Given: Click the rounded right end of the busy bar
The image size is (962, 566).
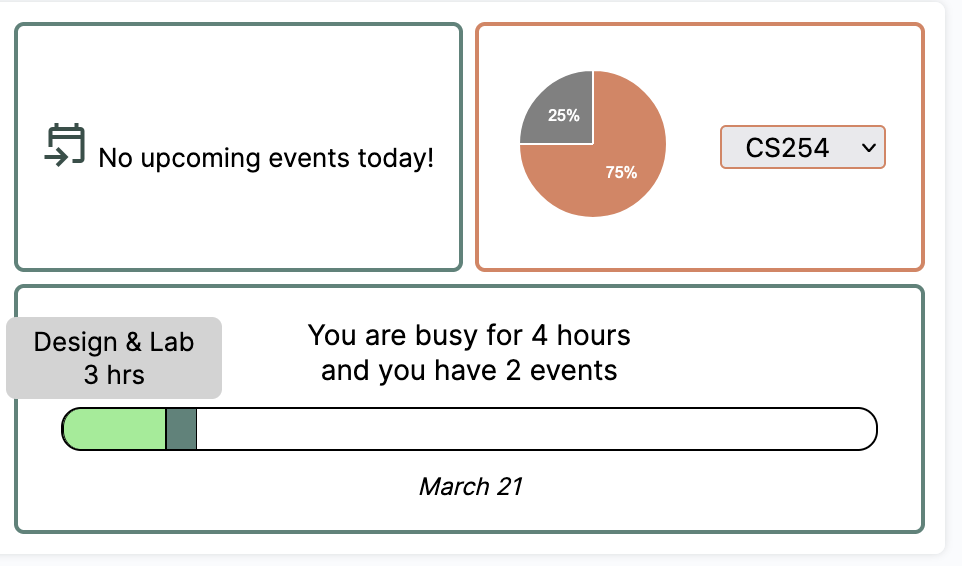Looking at the screenshot, I should pos(866,429).
